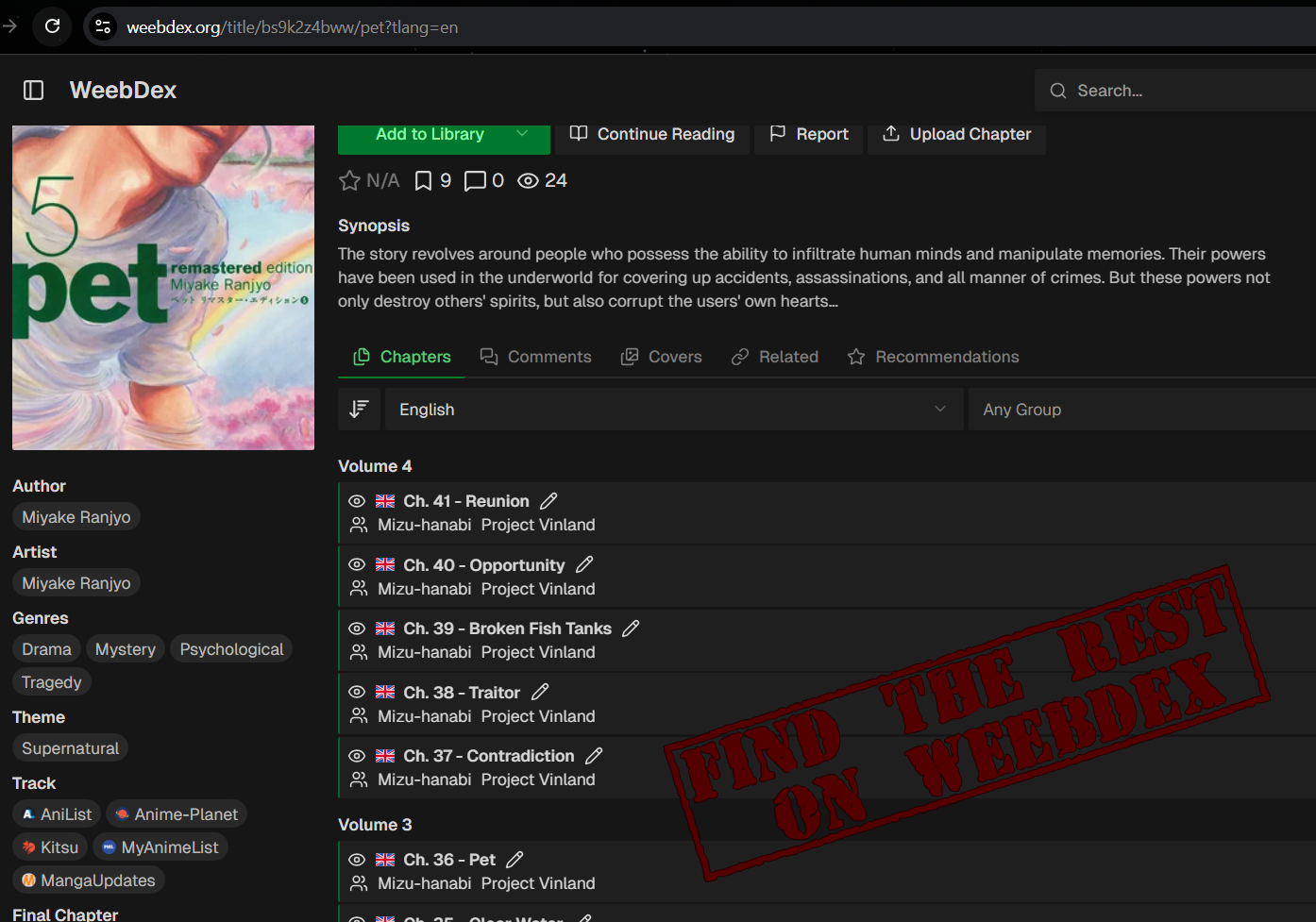Click the Continue Reading button
The image size is (1316, 922).
coord(652,134)
